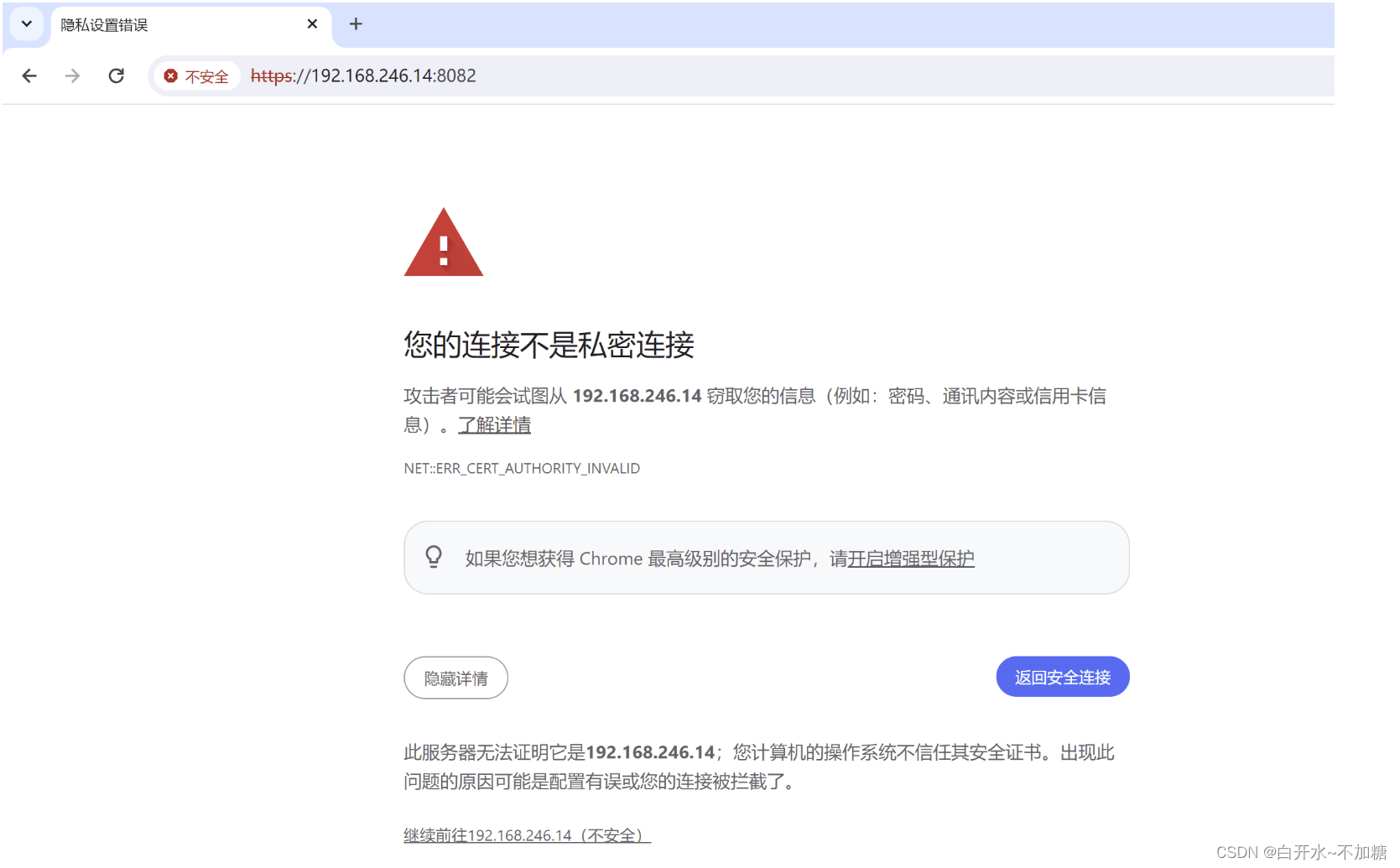Open the tab search dropdown arrow

click(x=26, y=24)
